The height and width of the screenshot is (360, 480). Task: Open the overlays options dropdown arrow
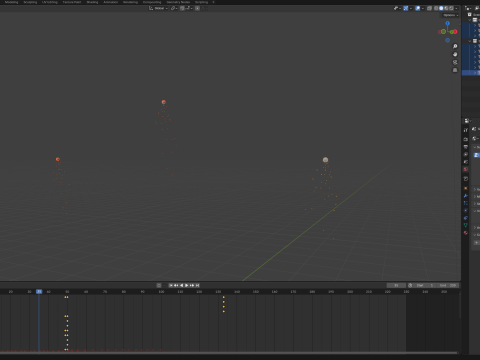pyautogui.click(x=423, y=8)
